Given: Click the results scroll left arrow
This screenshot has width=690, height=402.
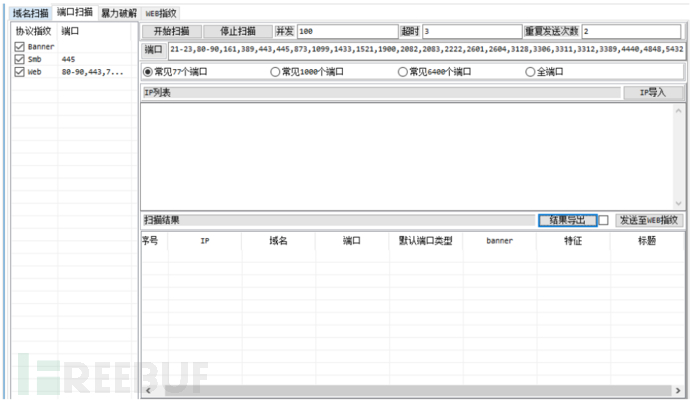Looking at the screenshot, I should point(148,391).
